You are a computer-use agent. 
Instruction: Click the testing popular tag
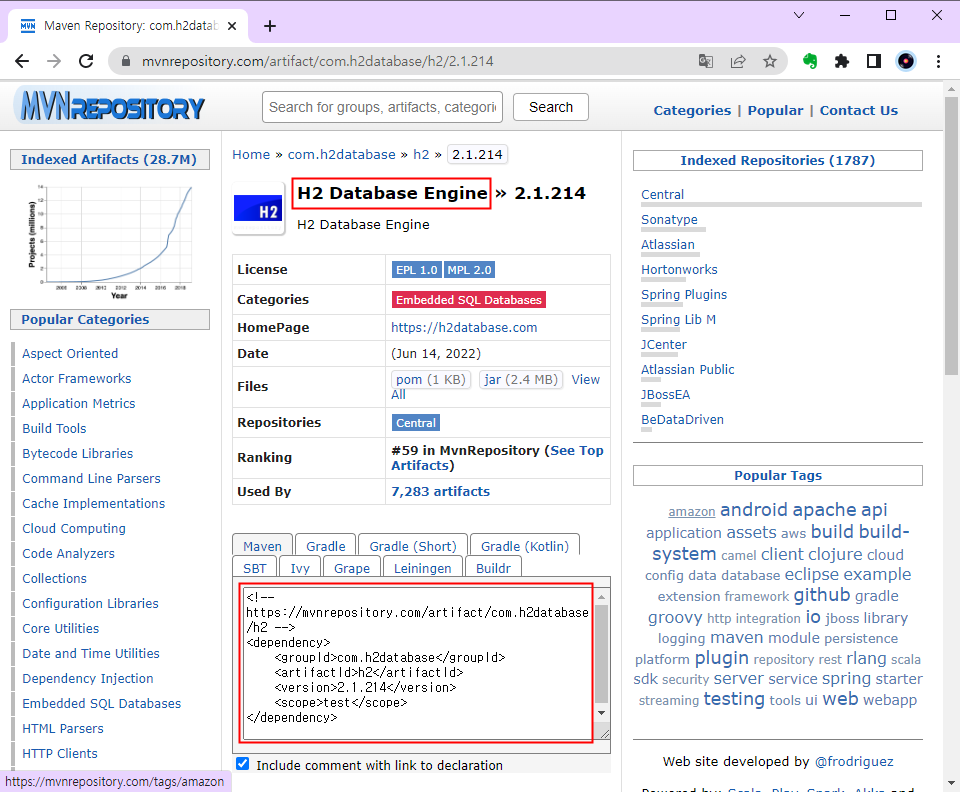click(x=734, y=699)
